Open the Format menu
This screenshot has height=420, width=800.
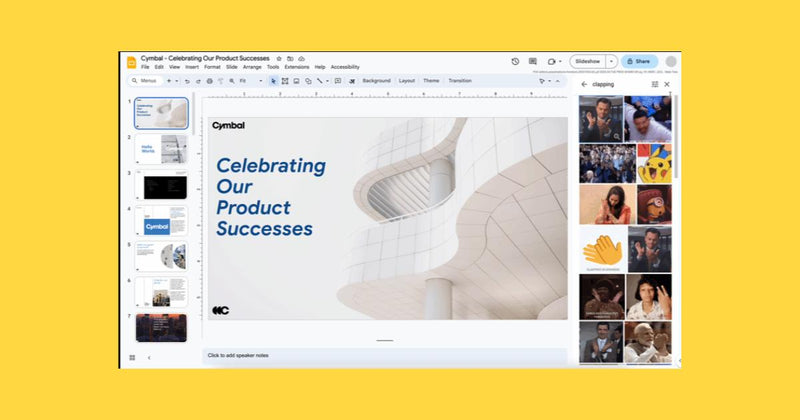pos(212,67)
